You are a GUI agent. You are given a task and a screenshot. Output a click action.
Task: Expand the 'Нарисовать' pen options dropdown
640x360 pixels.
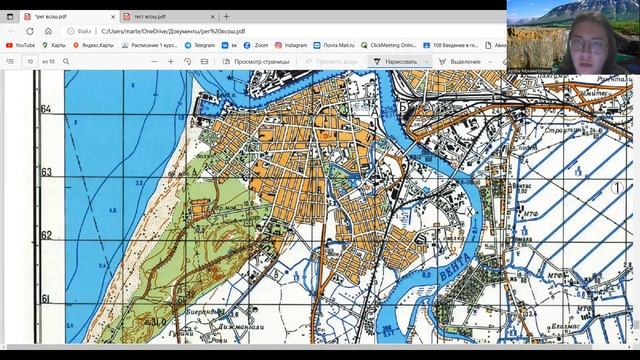(427, 62)
